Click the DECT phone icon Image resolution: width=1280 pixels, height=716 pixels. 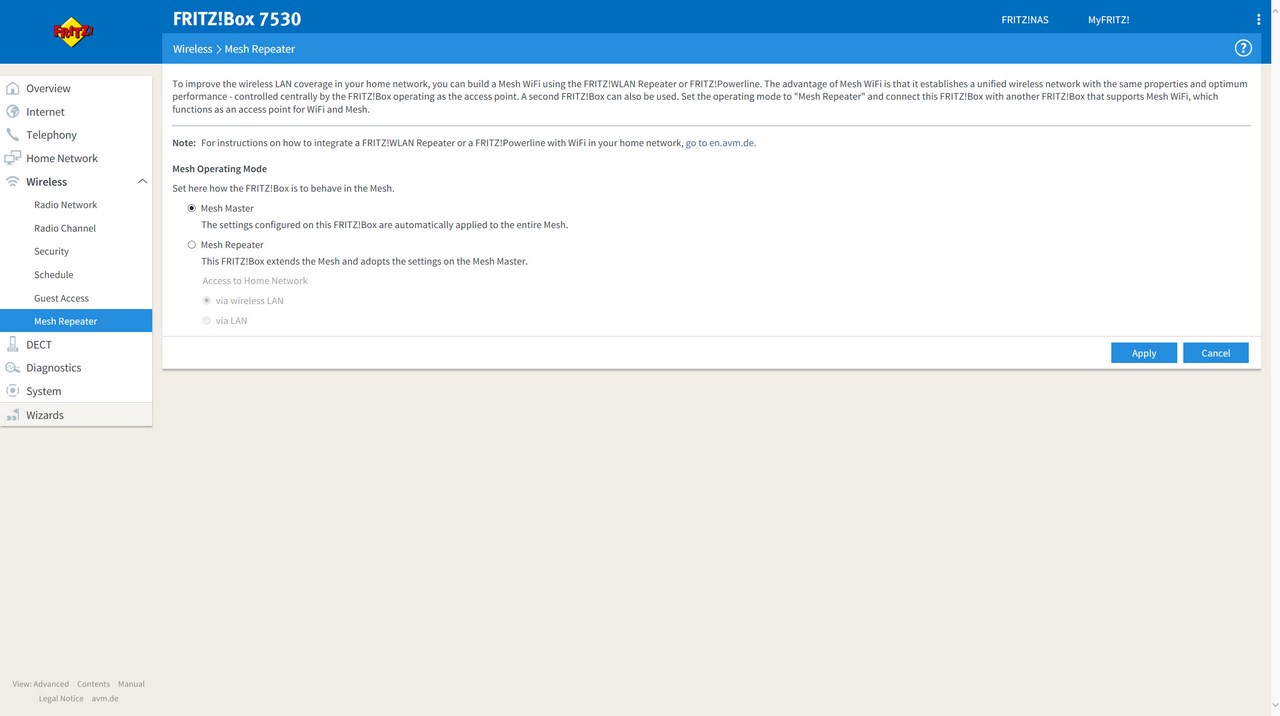(x=13, y=344)
